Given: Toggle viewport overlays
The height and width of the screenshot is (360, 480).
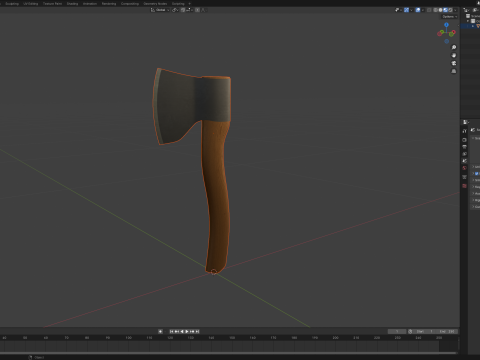Looking at the screenshot, I should pyautogui.click(x=418, y=10).
